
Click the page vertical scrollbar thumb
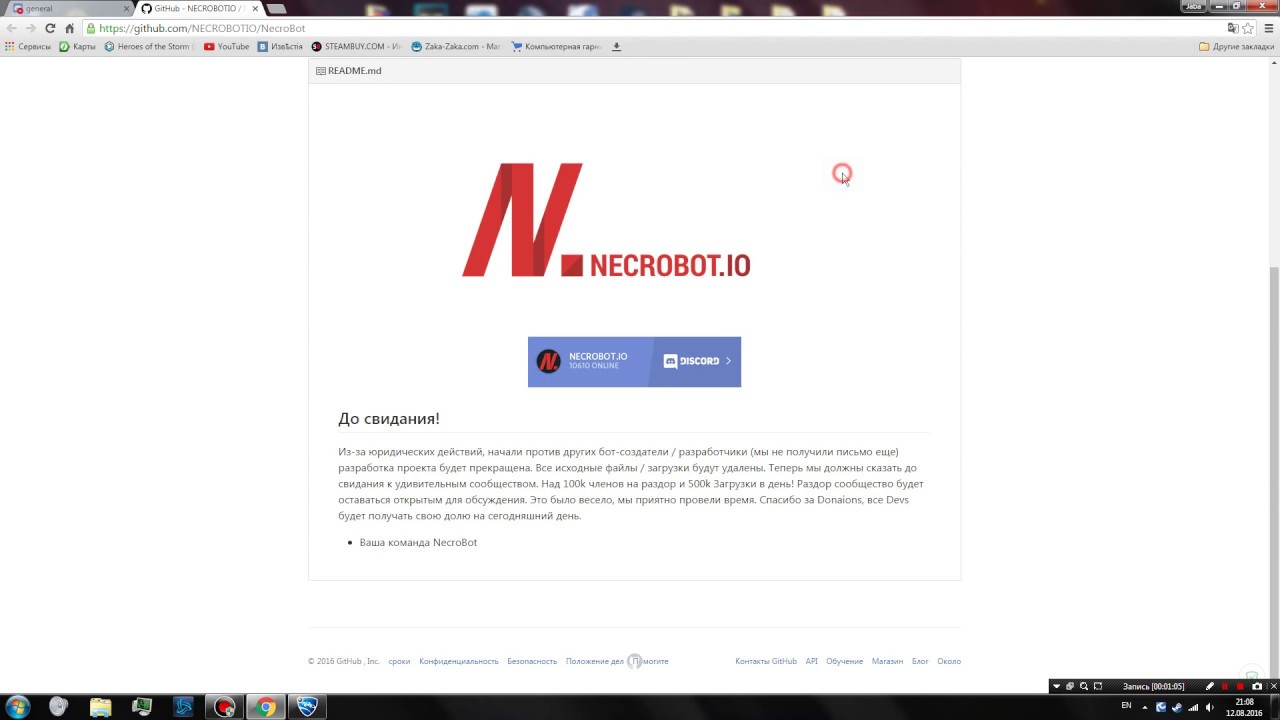point(1274,470)
